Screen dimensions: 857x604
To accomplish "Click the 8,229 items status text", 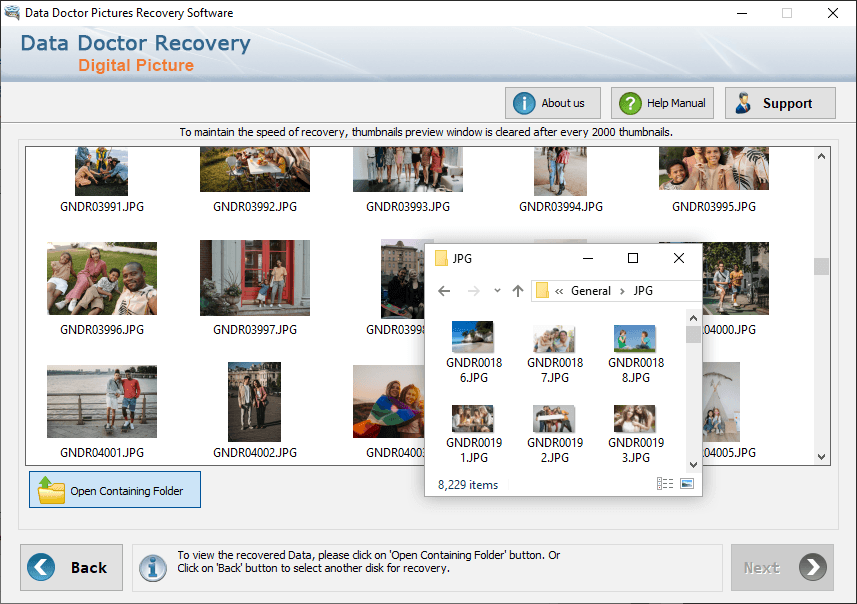I will pyautogui.click(x=468, y=485).
